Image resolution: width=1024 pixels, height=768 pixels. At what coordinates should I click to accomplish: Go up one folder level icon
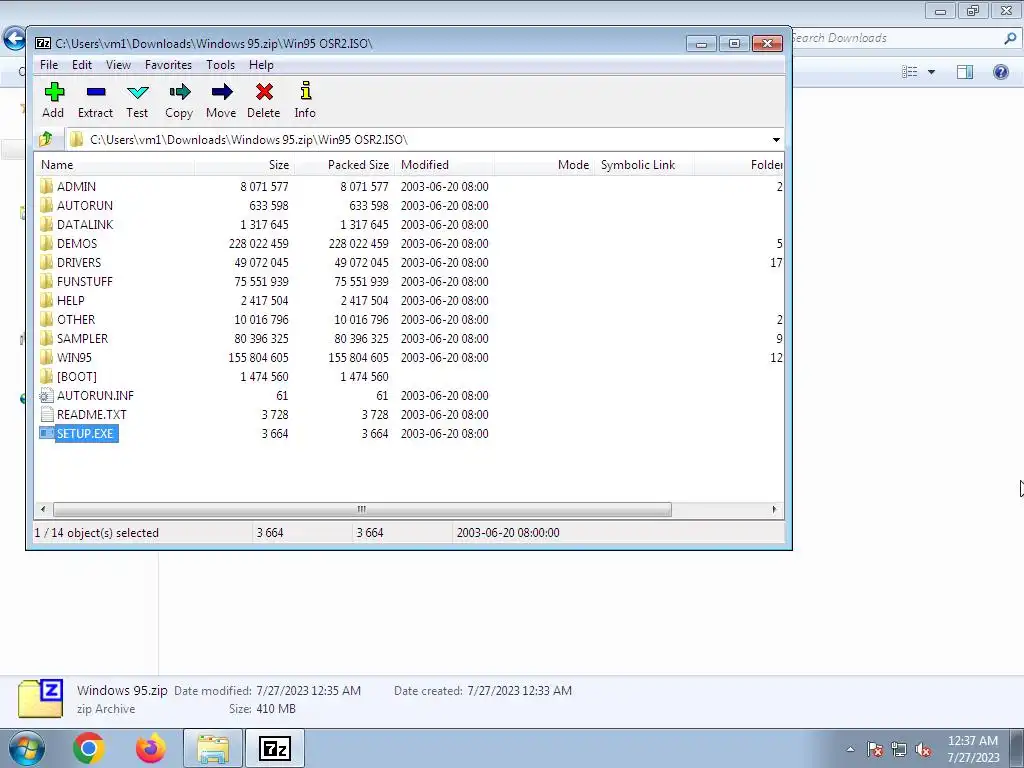click(x=46, y=139)
